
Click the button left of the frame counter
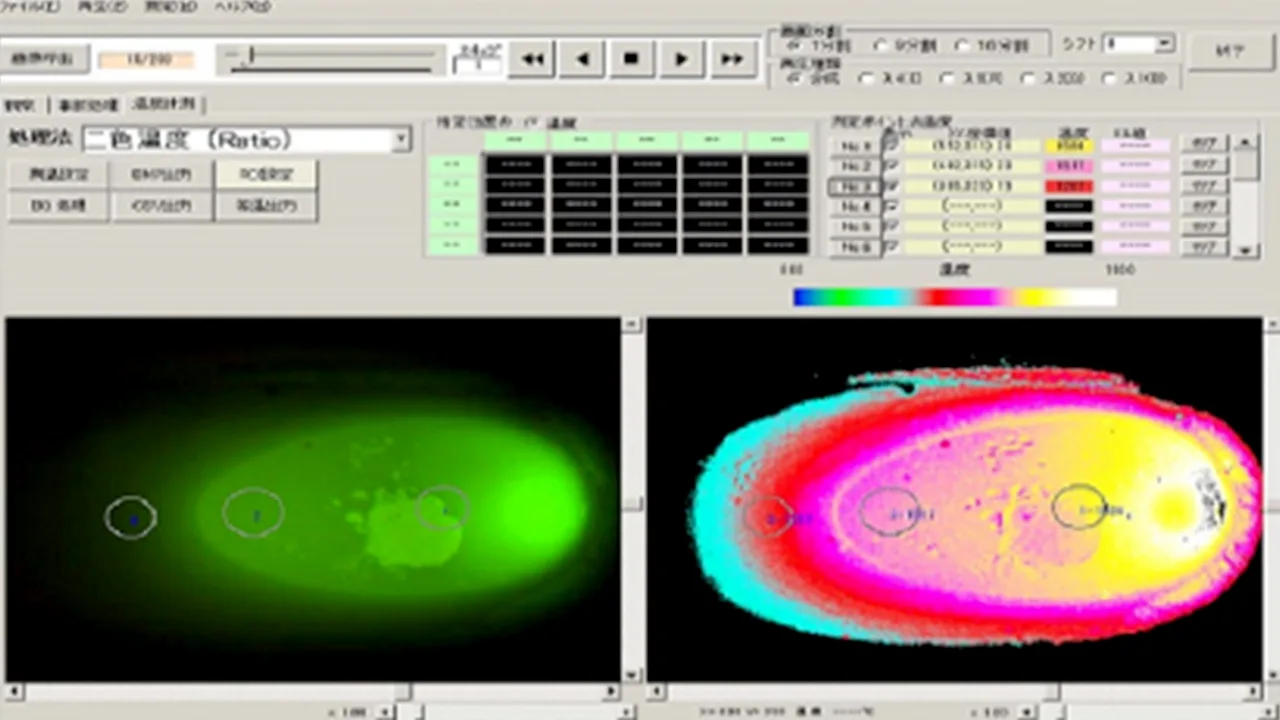[45, 59]
